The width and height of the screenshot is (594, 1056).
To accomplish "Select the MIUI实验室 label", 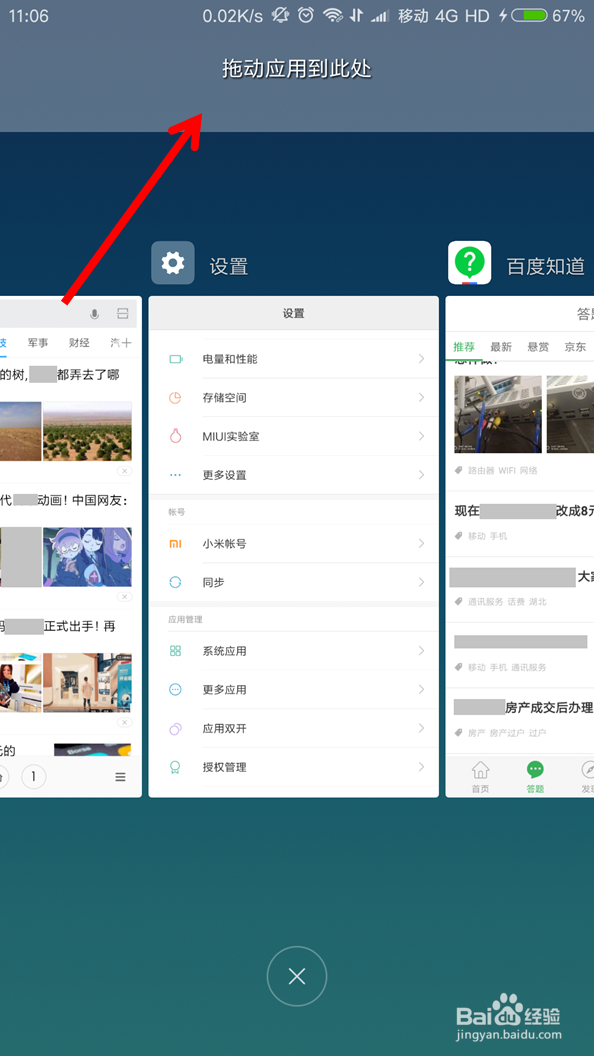I will pos(231,436).
